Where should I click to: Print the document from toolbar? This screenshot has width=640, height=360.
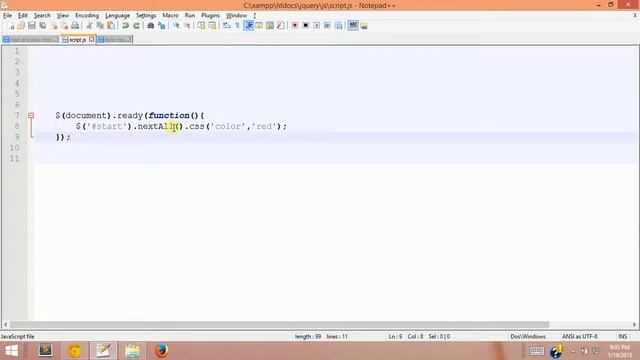(75, 26)
